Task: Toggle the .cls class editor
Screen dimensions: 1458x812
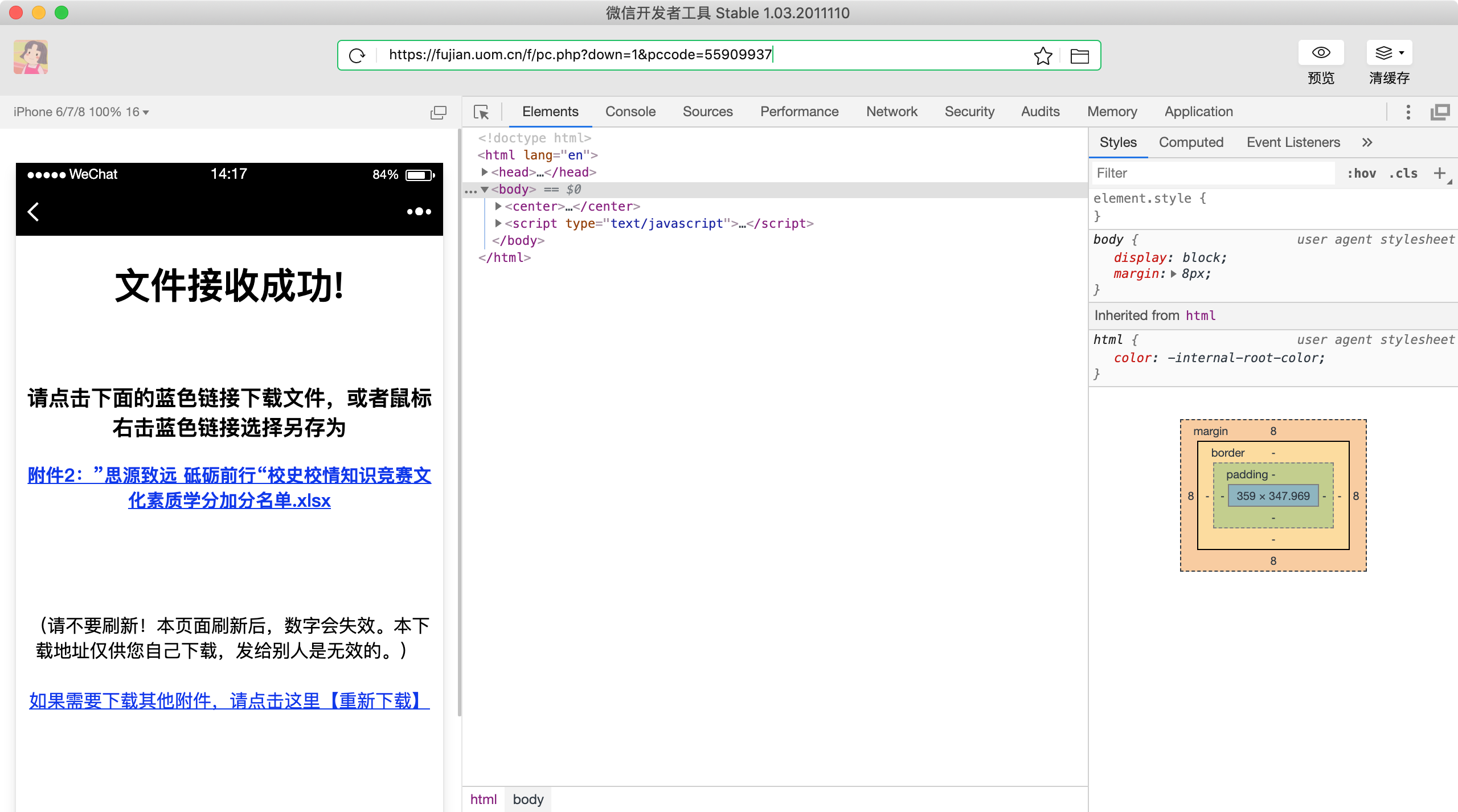Action: click(1403, 173)
